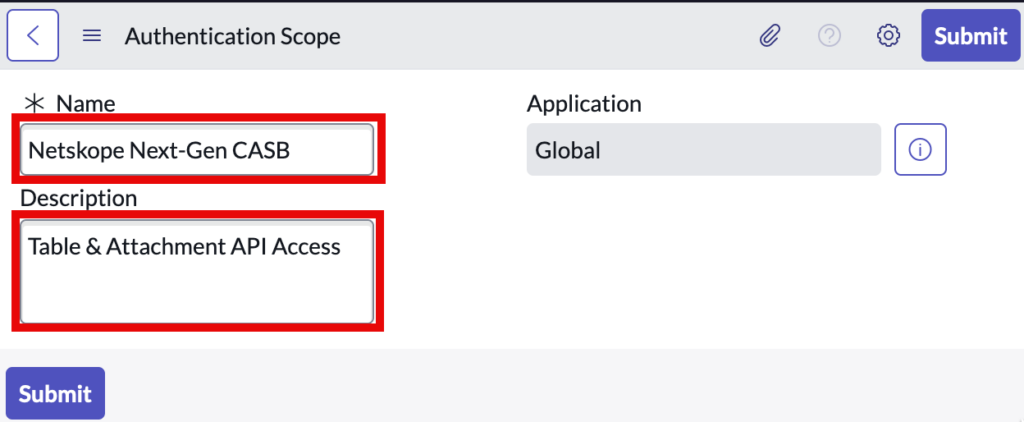1024x422 pixels.
Task: Click the Application field label
Action: [x=584, y=103]
